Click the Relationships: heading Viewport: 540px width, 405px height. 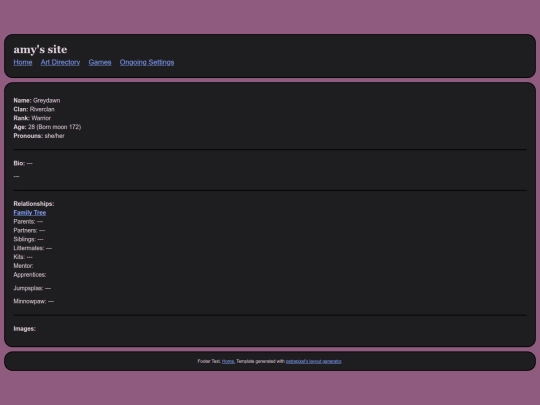pos(34,204)
